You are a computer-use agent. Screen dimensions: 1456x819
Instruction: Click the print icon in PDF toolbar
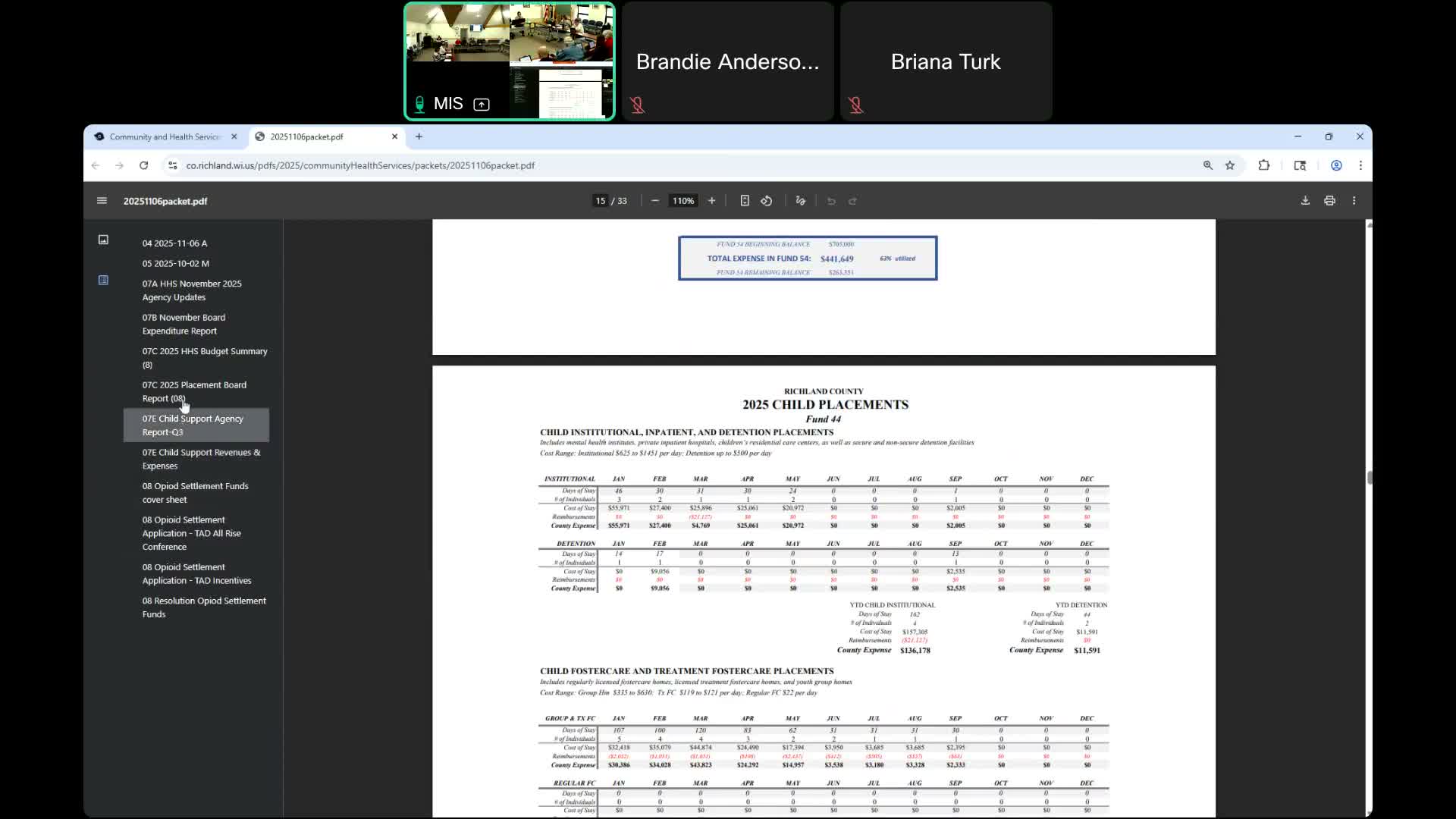[x=1329, y=201]
